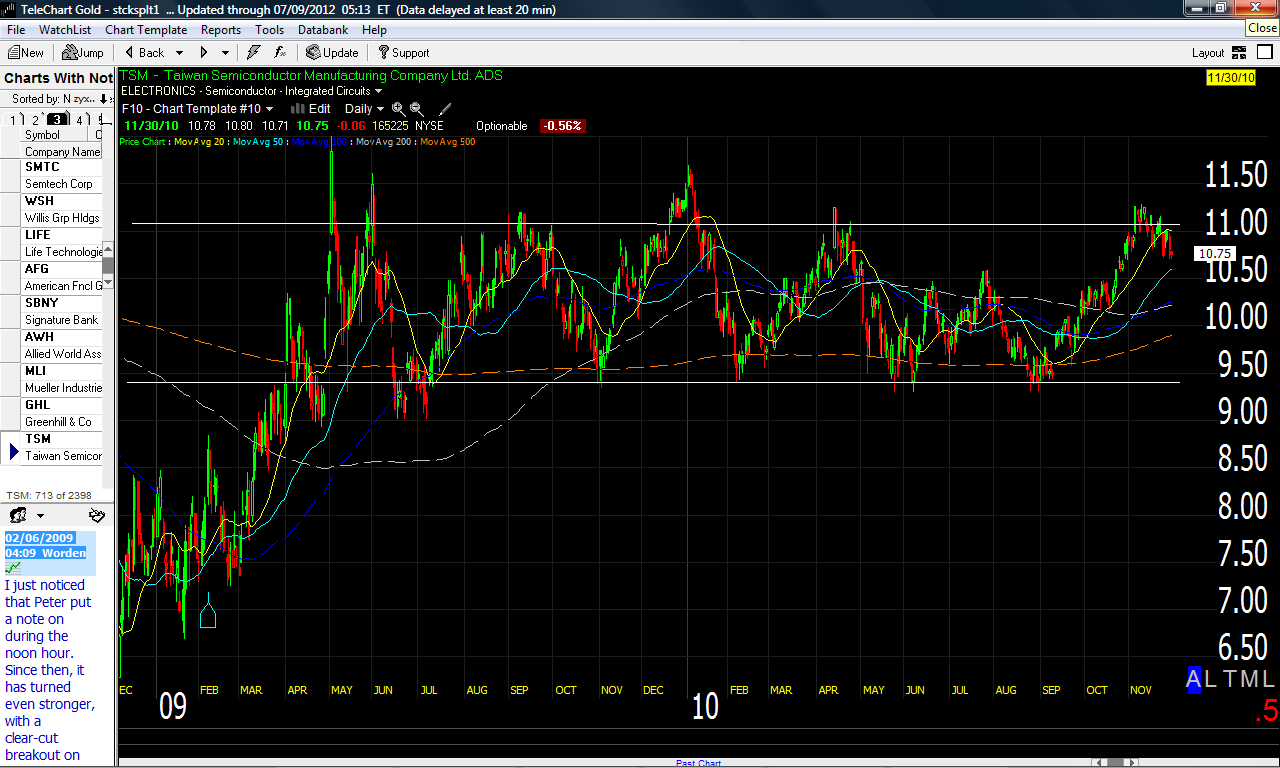Viewport: 1280px width, 768px height.
Task: Open the Tools menu
Action: (x=270, y=30)
